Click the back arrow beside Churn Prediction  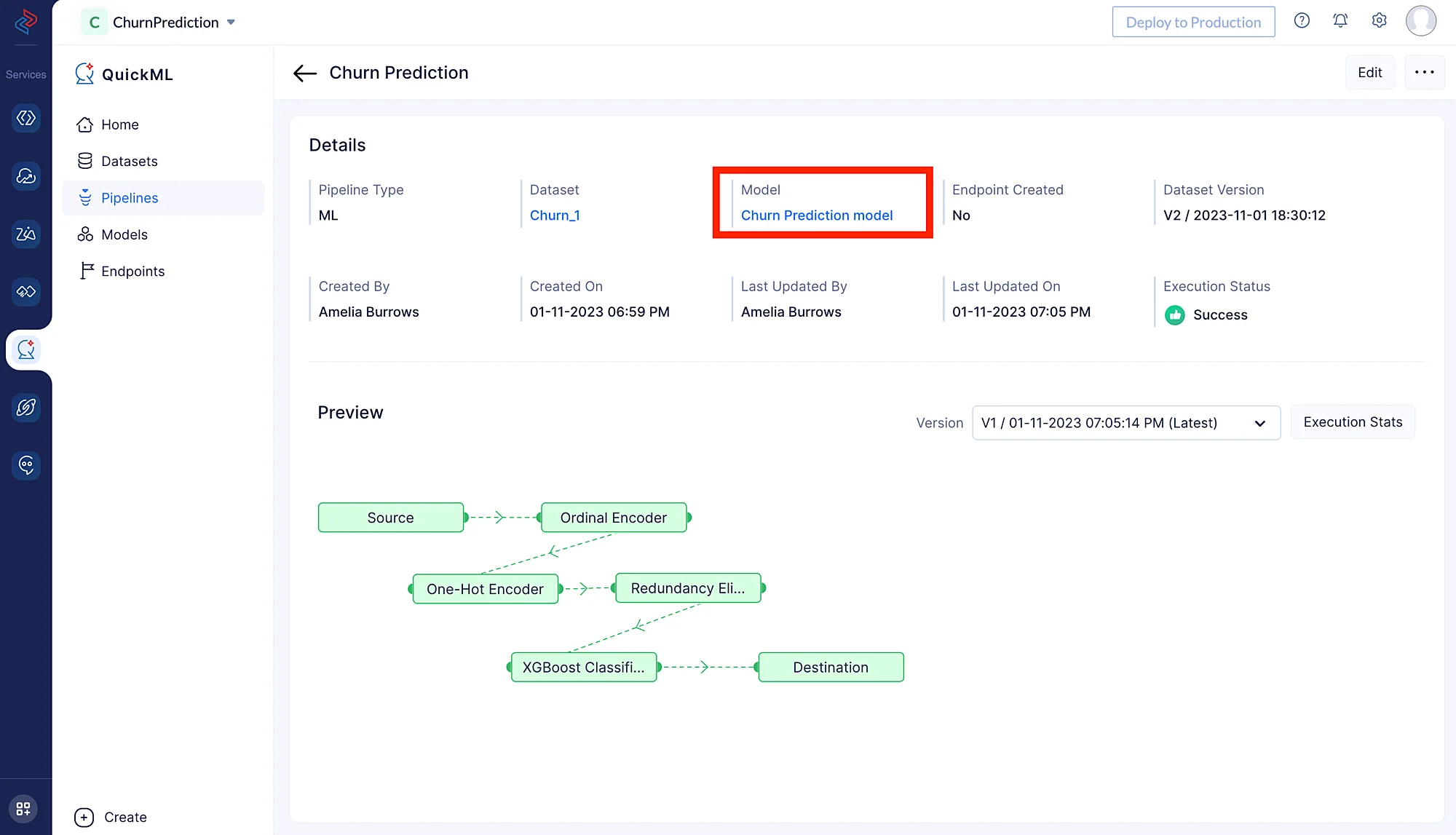(304, 73)
